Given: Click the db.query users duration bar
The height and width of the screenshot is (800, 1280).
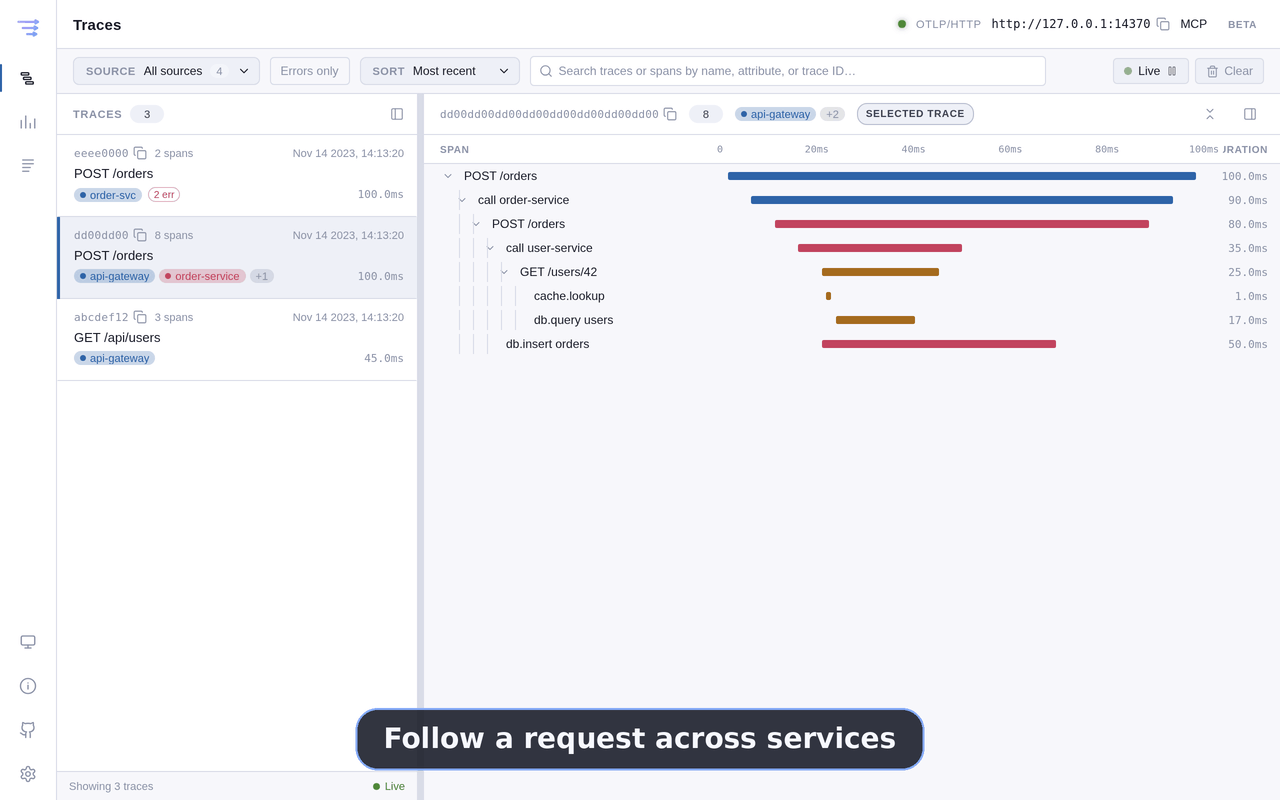Looking at the screenshot, I should (x=875, y=320).
